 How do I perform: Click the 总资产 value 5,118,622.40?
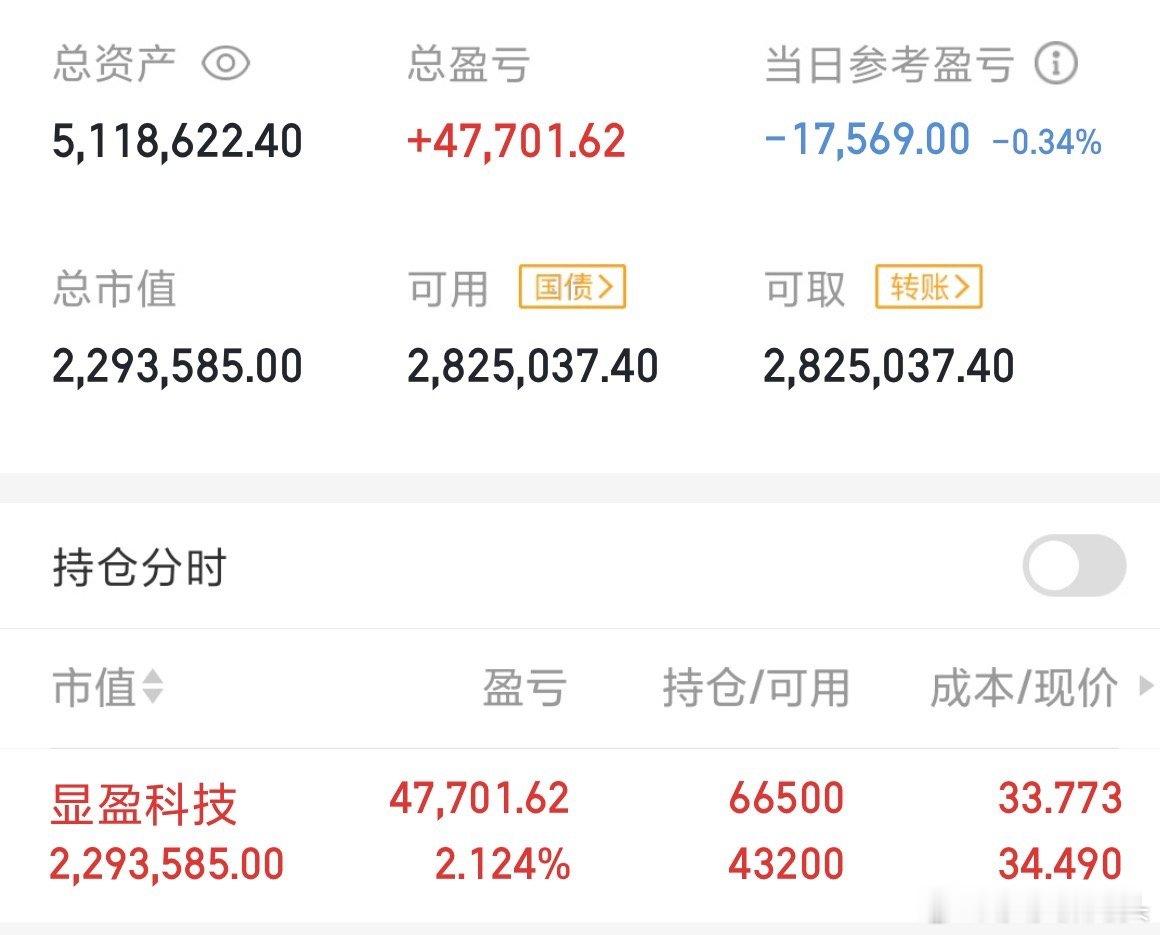click(x=177, y=141)
